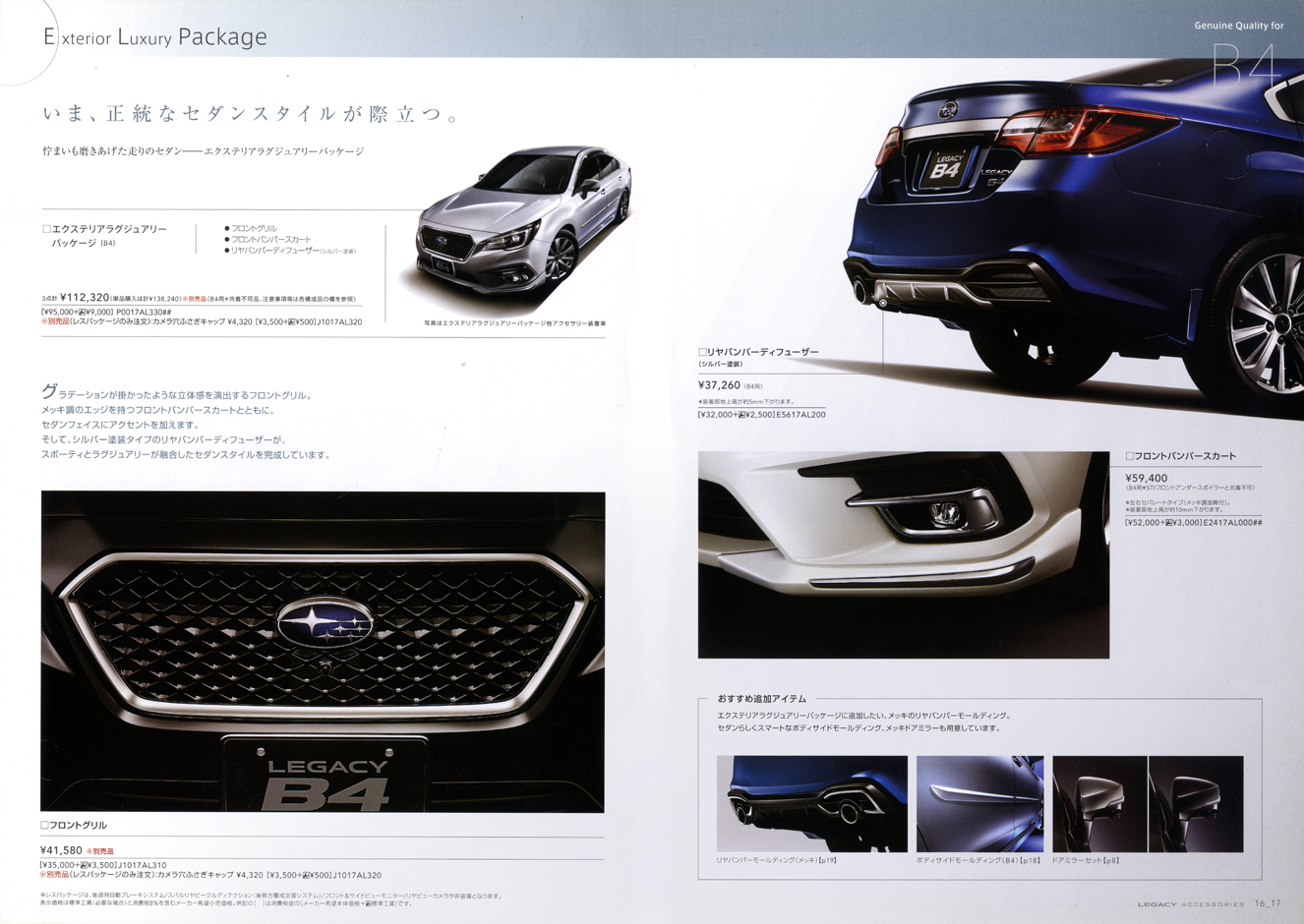This screenshot has height=924, width=1304.
Task: Click the package total price ¥112,320
Action: point(85,297)
